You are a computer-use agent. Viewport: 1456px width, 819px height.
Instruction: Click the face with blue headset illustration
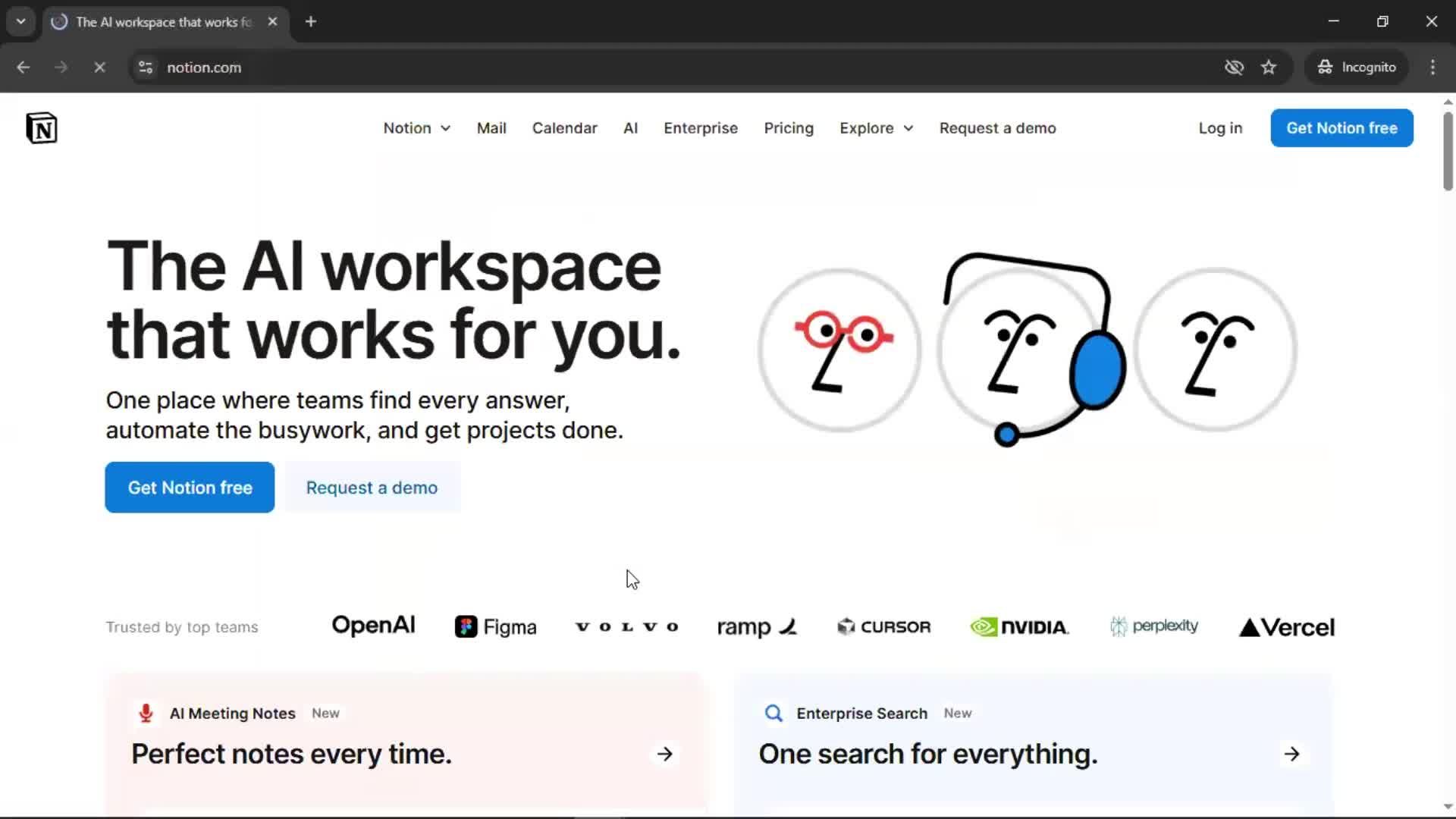pos(1031,350)
